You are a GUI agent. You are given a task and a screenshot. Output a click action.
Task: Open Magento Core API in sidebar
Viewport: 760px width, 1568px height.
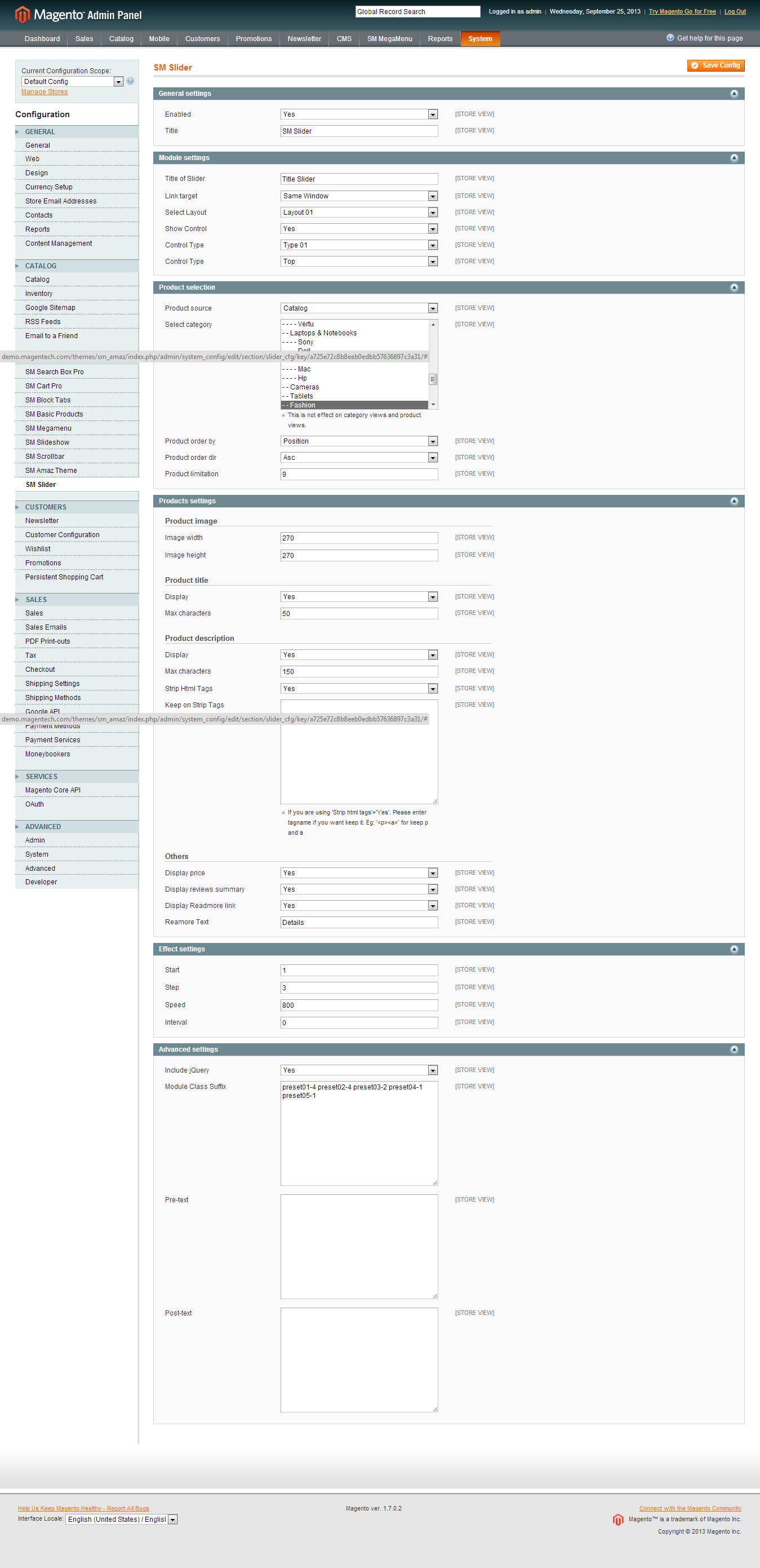52,790
